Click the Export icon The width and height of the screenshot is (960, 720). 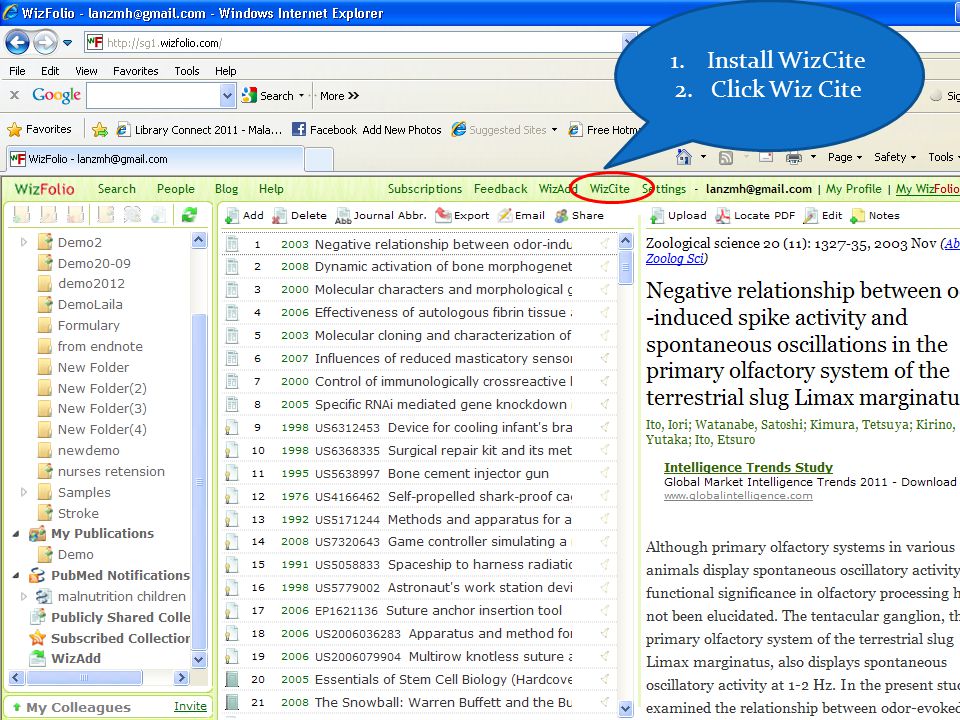point(443,216)
